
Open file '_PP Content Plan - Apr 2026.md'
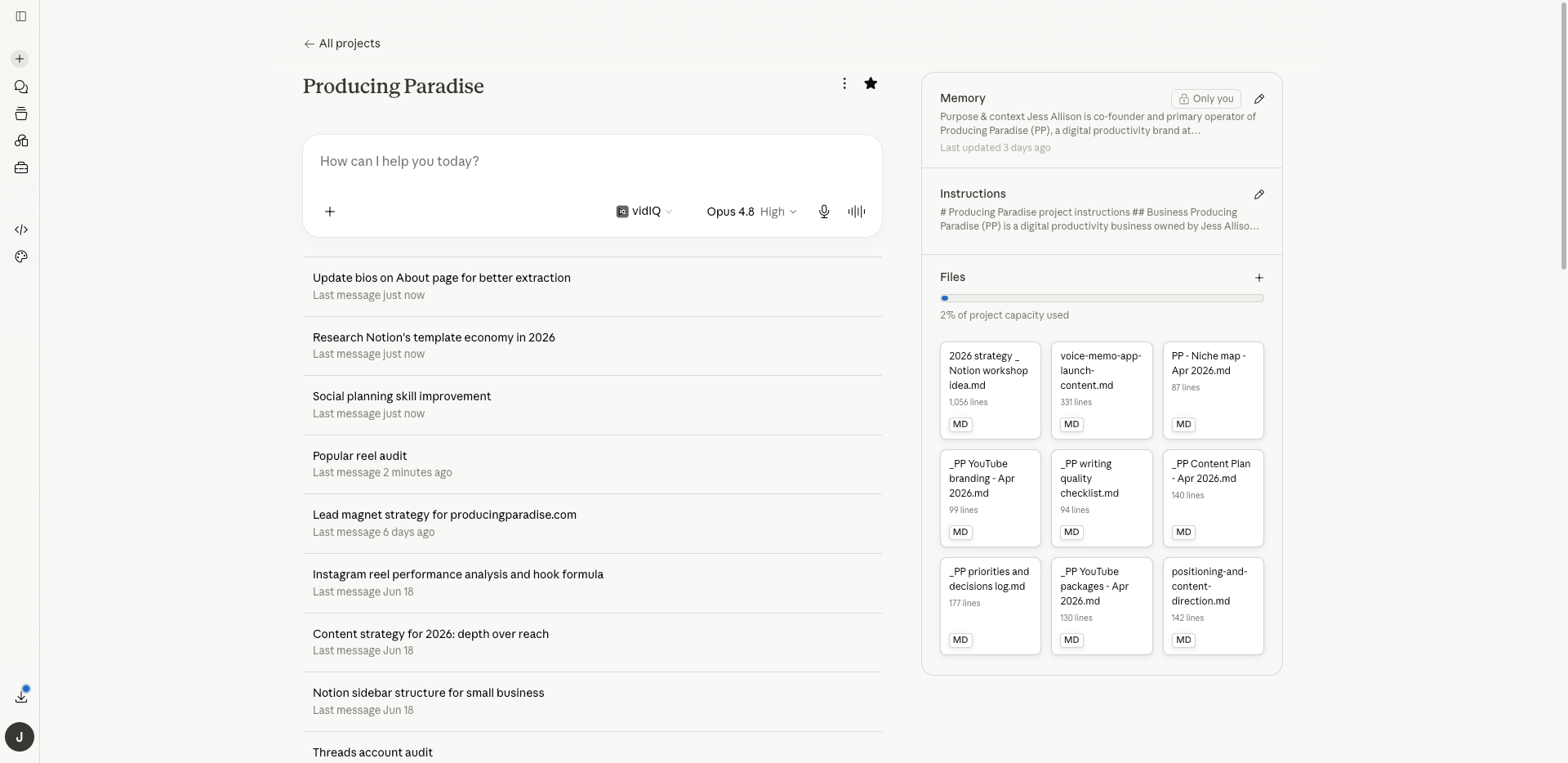point(1213,498)
